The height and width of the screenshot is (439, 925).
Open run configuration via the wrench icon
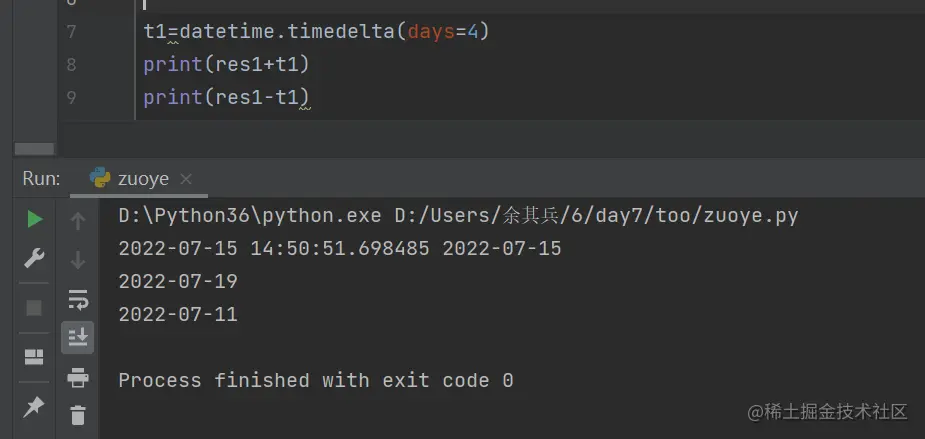34,259
